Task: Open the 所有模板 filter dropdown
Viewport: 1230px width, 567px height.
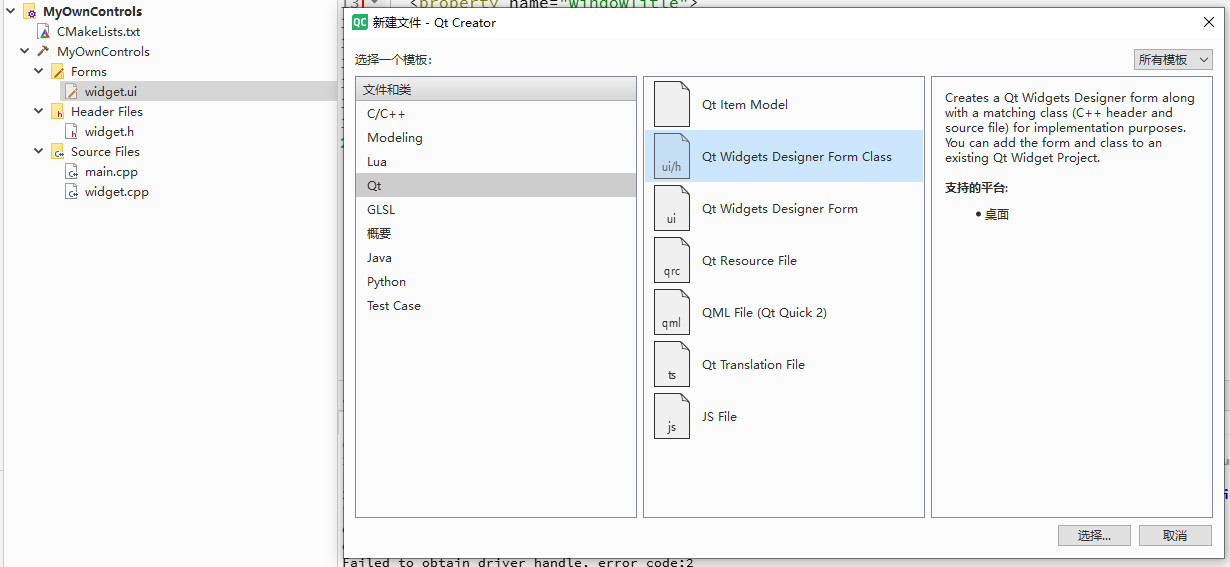Action: pyautogui.click(x=1173, y=60)
